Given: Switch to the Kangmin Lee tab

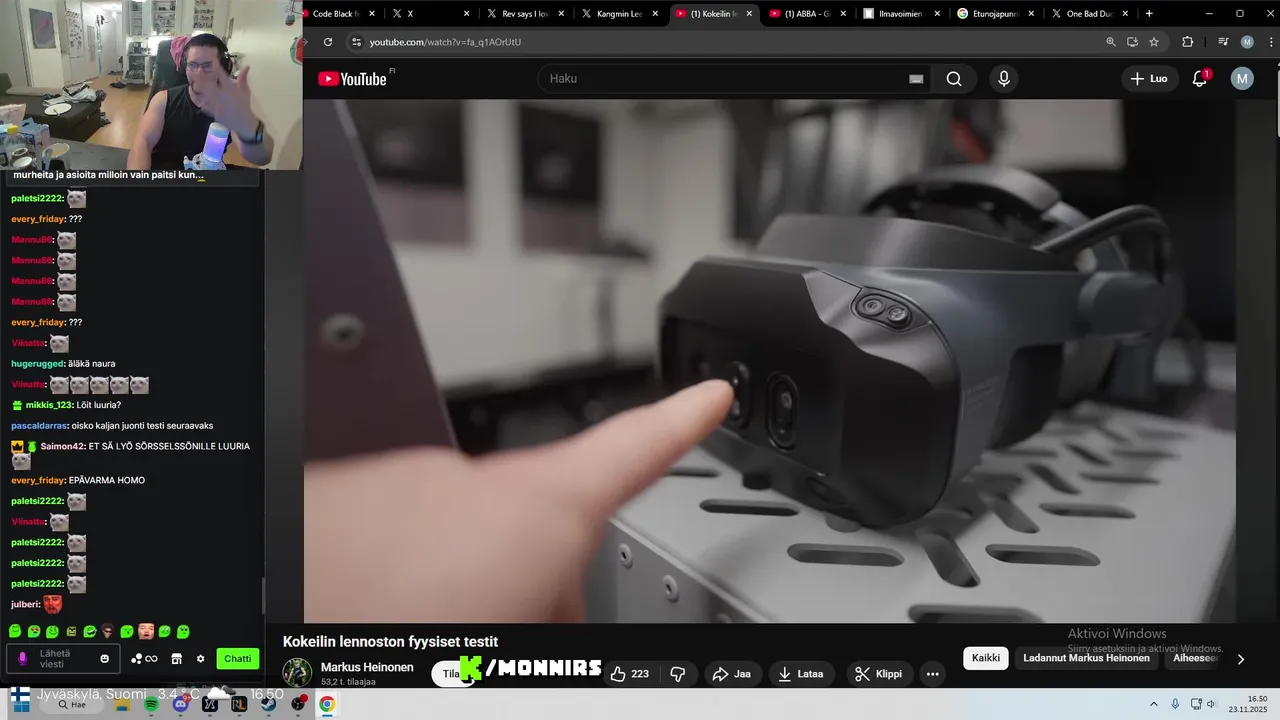Looking at the screenshot, I should click(x=619, y=14).
